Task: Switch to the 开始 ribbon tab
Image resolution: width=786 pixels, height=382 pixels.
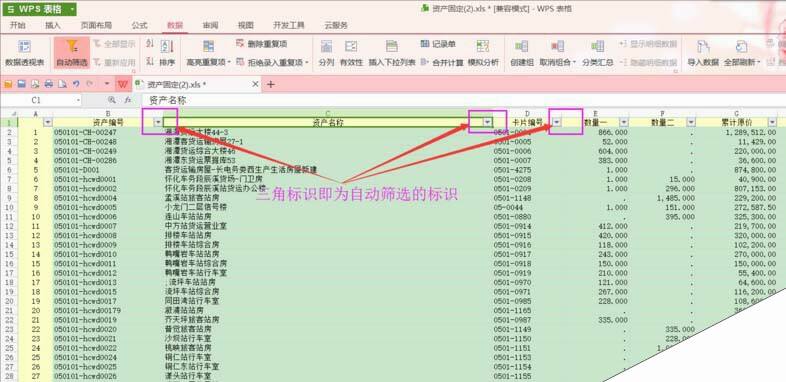Action: pos(18,25)
